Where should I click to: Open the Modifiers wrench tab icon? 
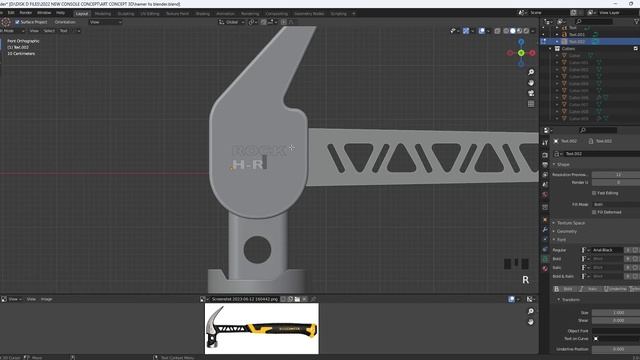(545, 230)
